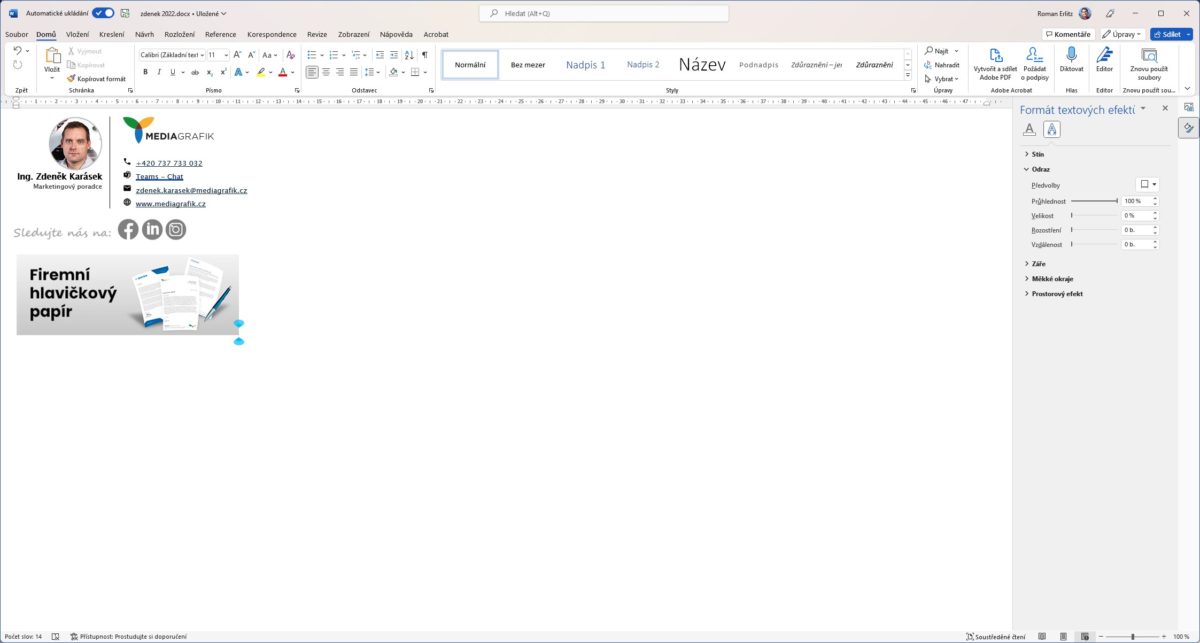
Task: Click the Kopírovat formát painter
Action: tap(97, 78)
